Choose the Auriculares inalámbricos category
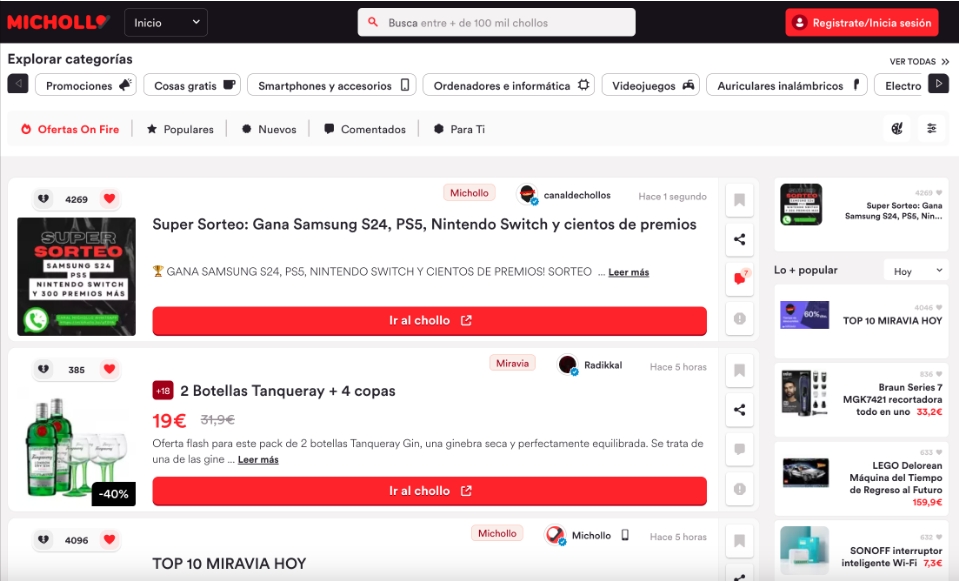Screen dimensions: 959x581 tap(787, 85)
